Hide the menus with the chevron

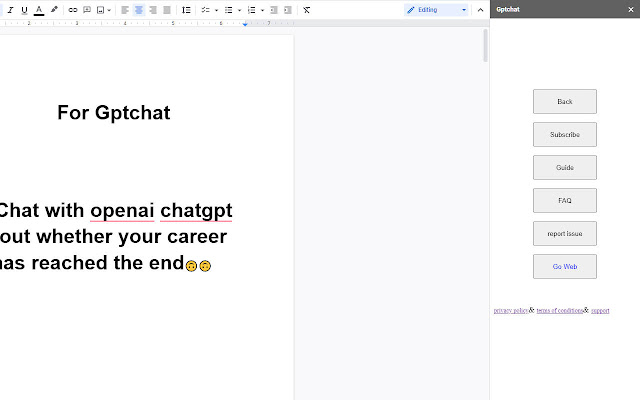(480, 10)
